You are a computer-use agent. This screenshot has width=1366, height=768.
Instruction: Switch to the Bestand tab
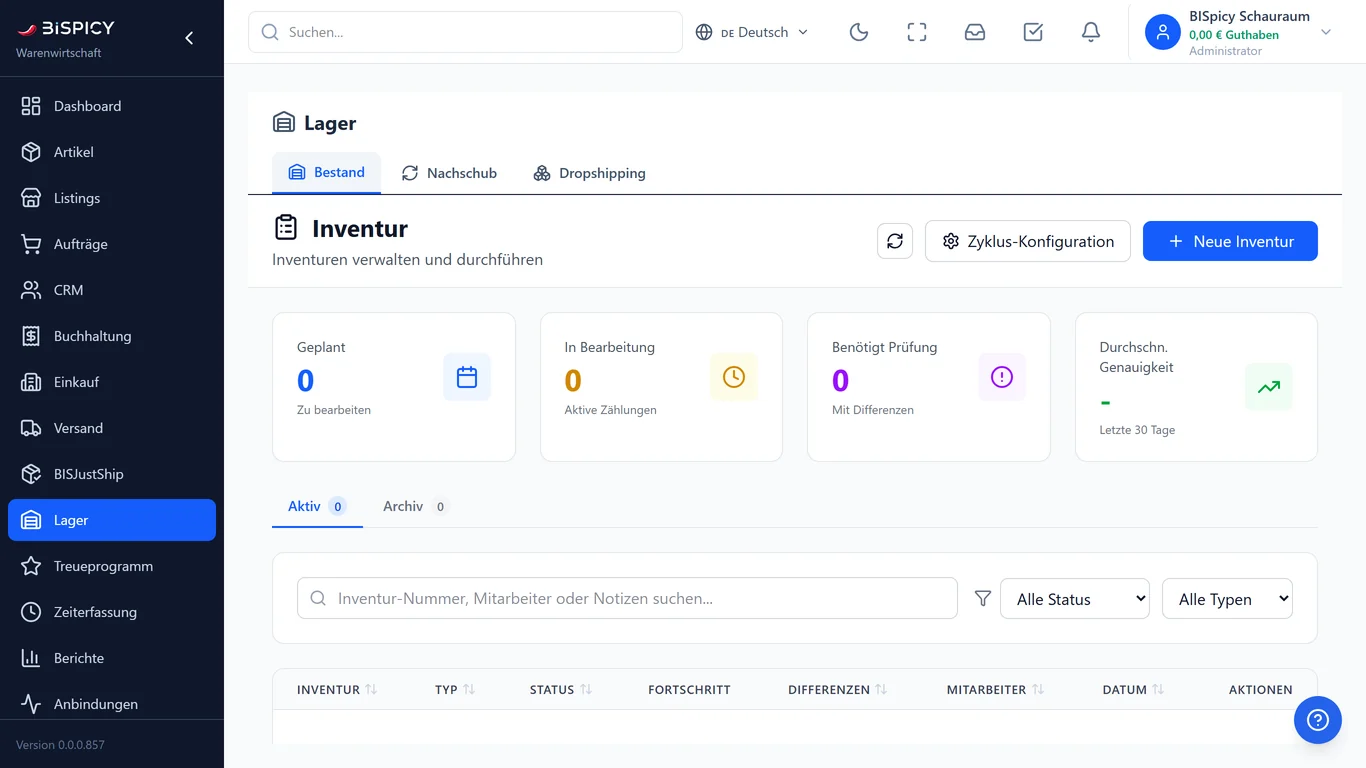coord(326,172)
